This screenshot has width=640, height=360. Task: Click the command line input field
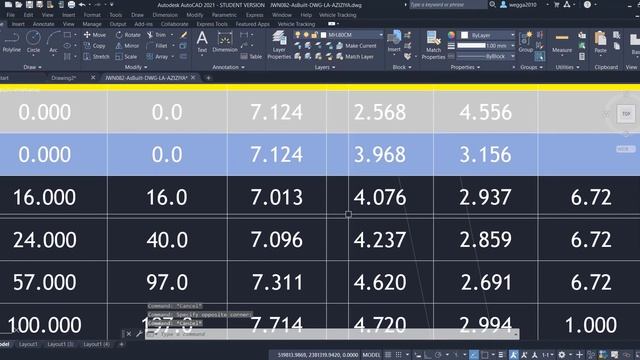333,334
